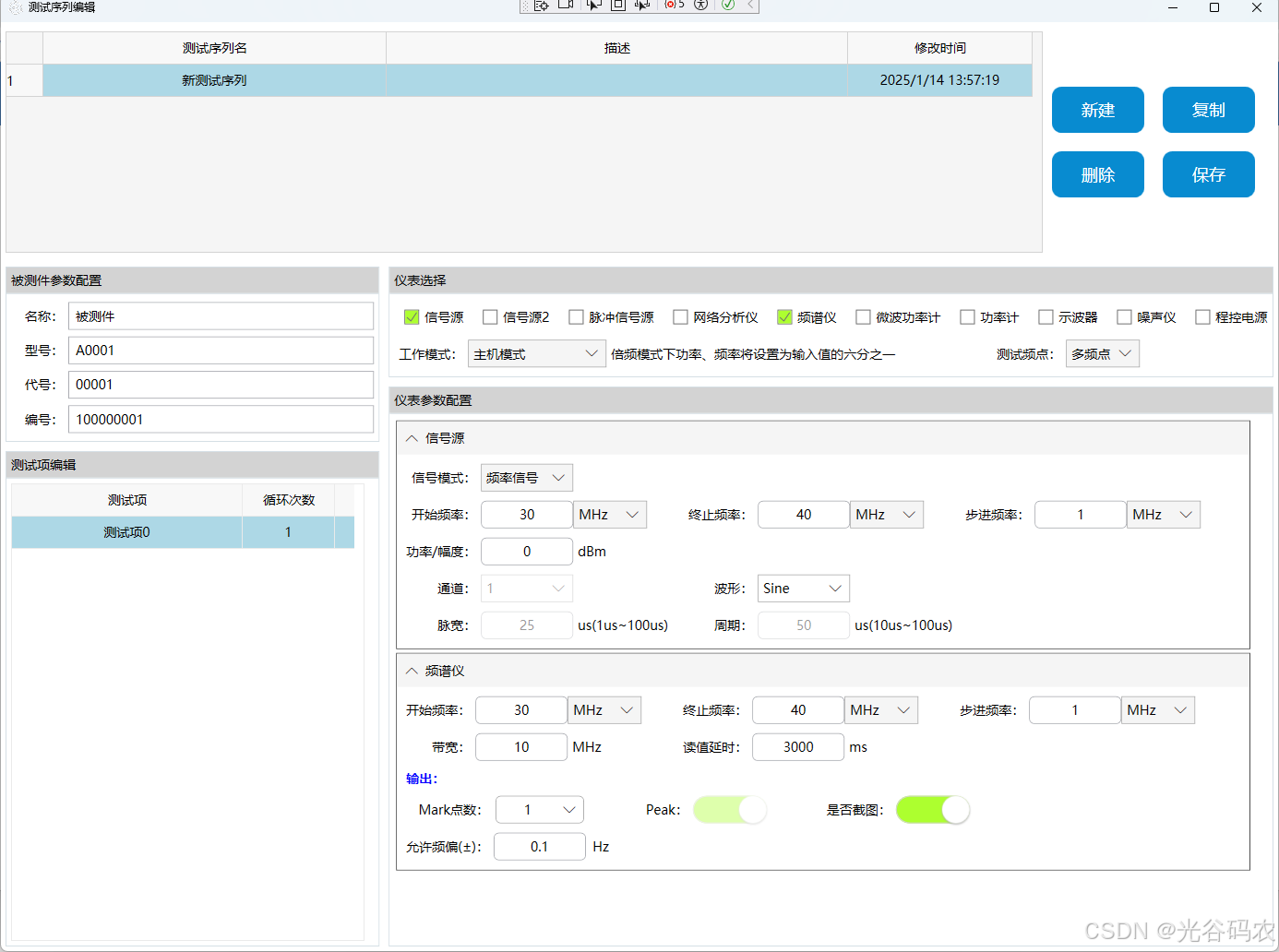Open the signal source 步进频率 MHz unit dropdown

1164,515
